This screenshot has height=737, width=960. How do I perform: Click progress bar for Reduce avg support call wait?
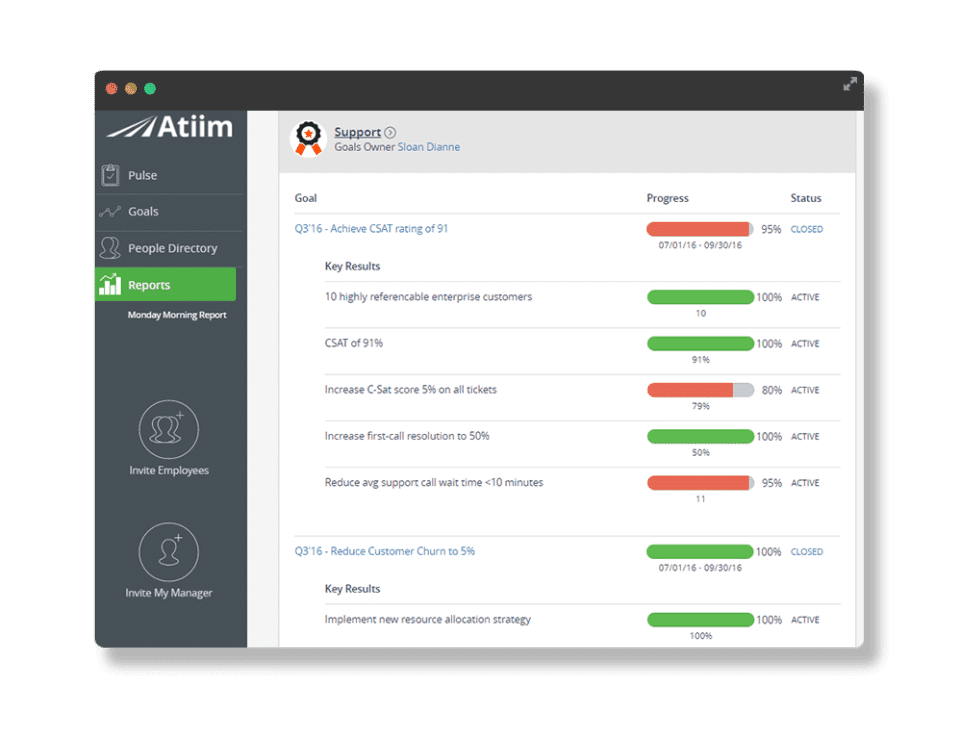(700, 483)
